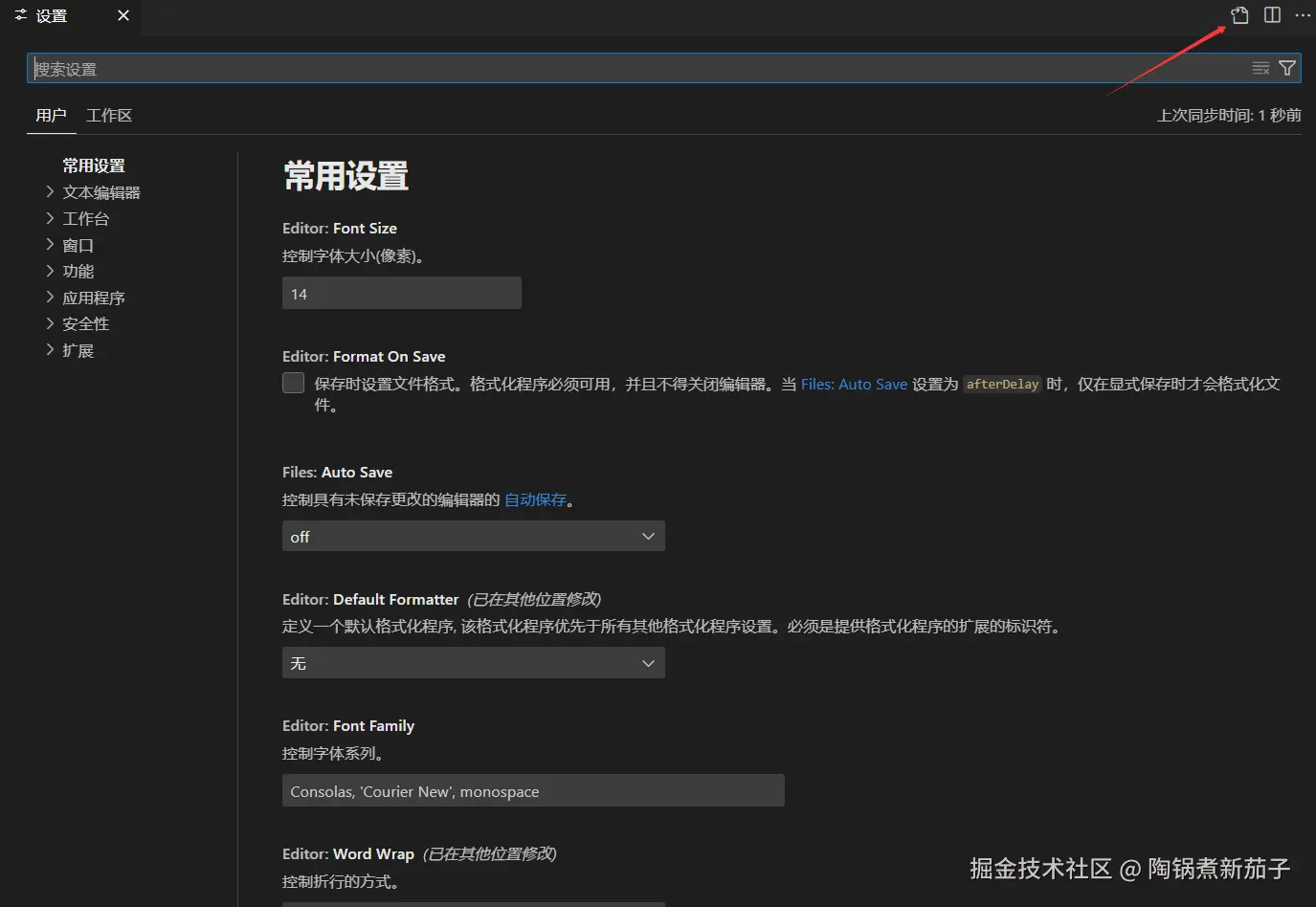Select the 应用程序 category label

click(94, 298)
